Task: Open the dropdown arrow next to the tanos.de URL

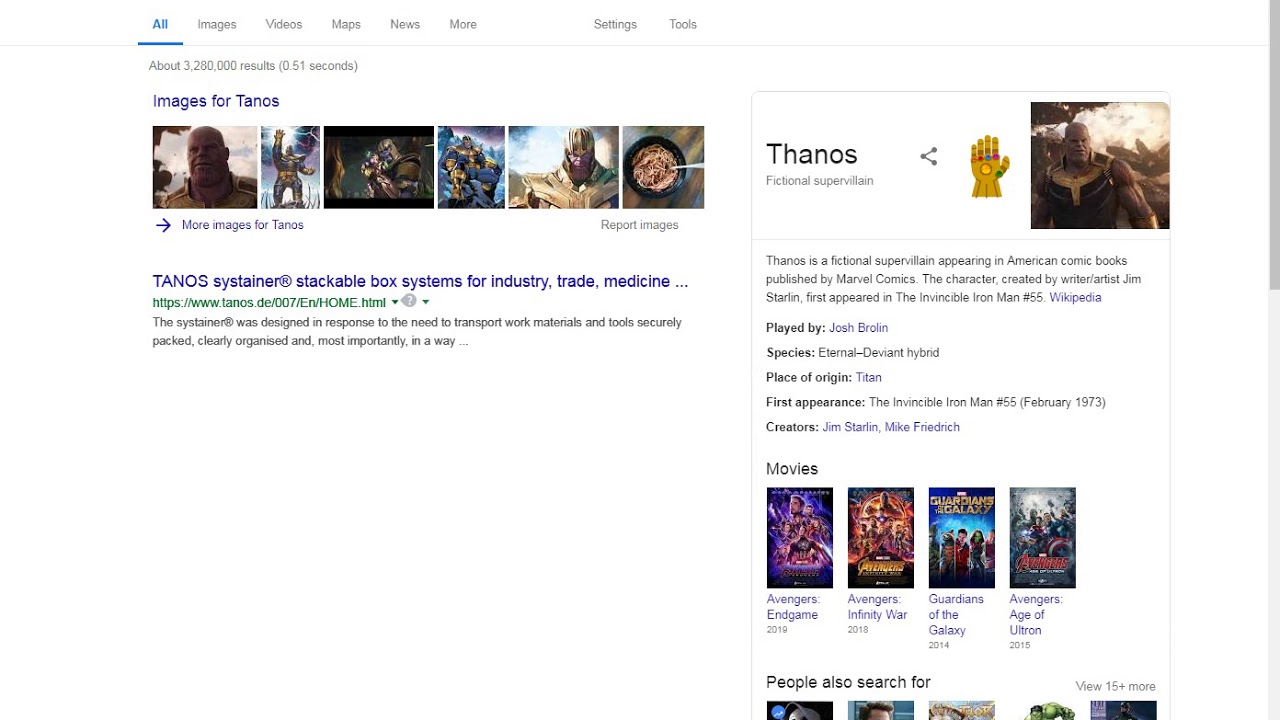Action: (x=395, y=302)
